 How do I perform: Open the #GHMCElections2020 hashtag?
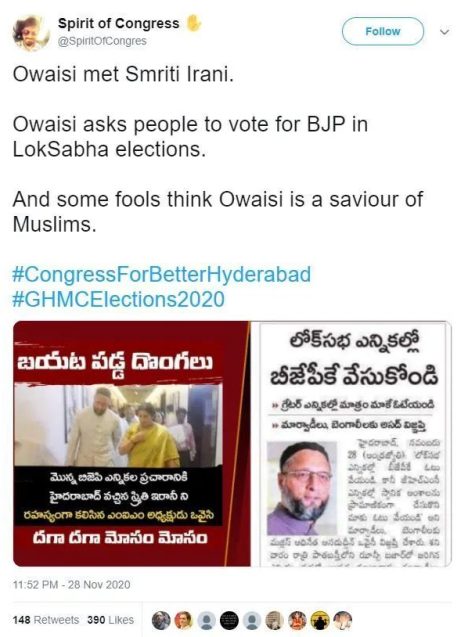tap(118, 299)
